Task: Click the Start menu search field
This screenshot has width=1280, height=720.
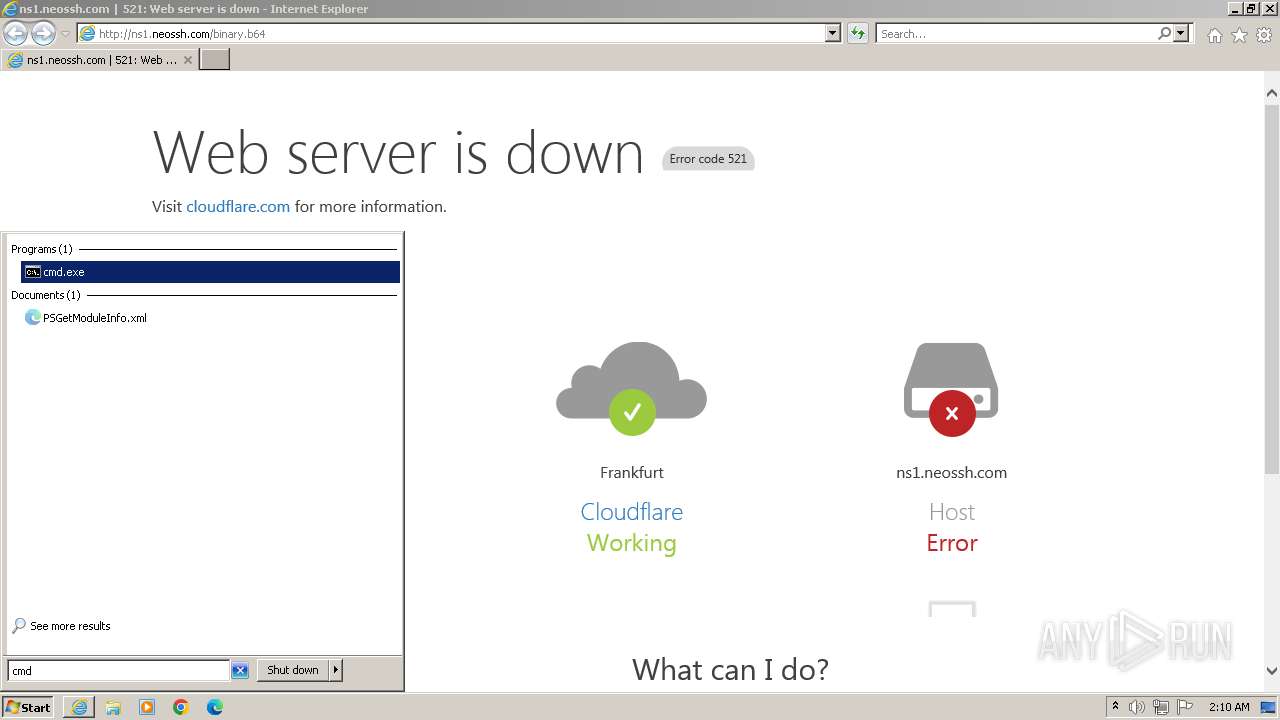Action: [x=119, y=671]
